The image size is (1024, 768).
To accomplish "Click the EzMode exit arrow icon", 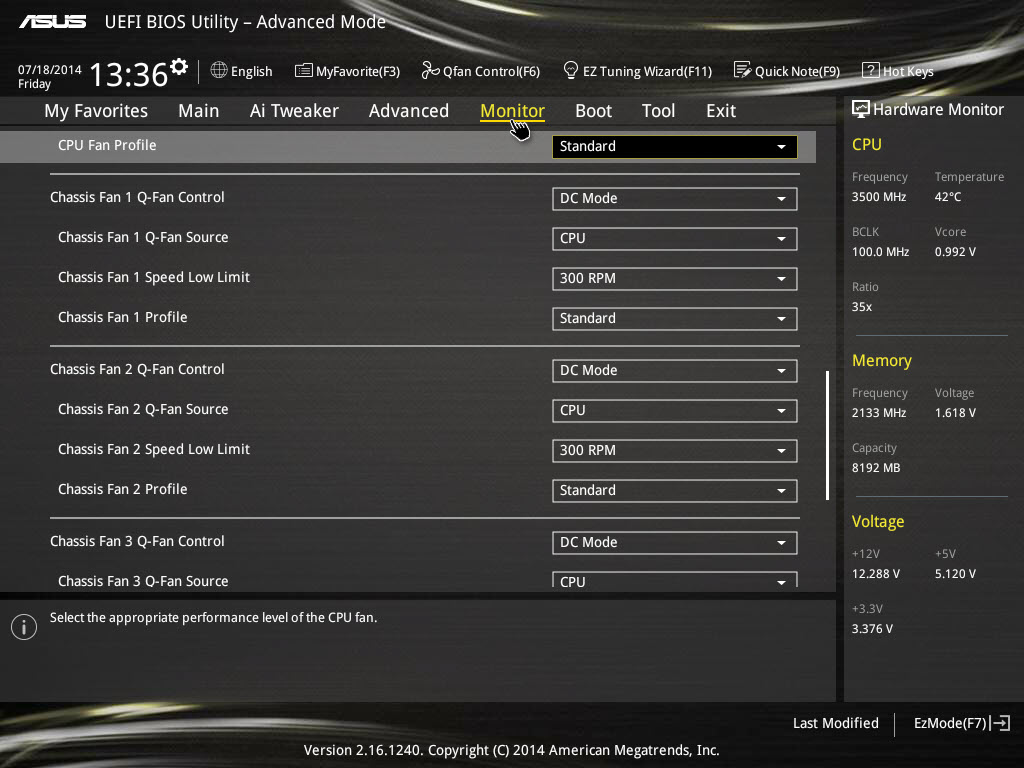I will tap(1000, 723).
